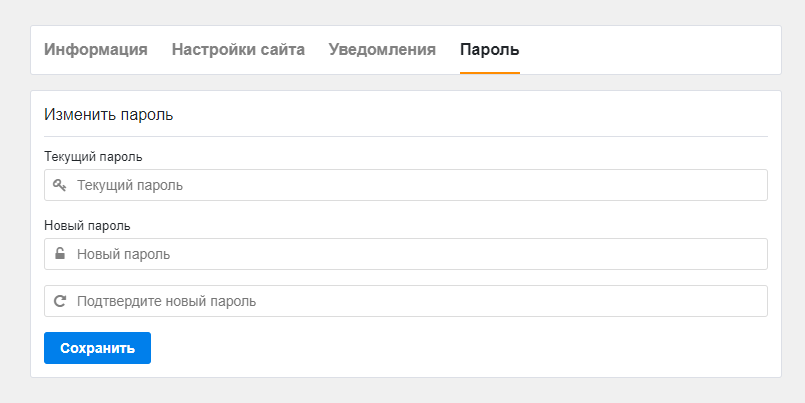
Task: Click the orange underline beneath Пароль tab
Action: click(x=490, y=73)
